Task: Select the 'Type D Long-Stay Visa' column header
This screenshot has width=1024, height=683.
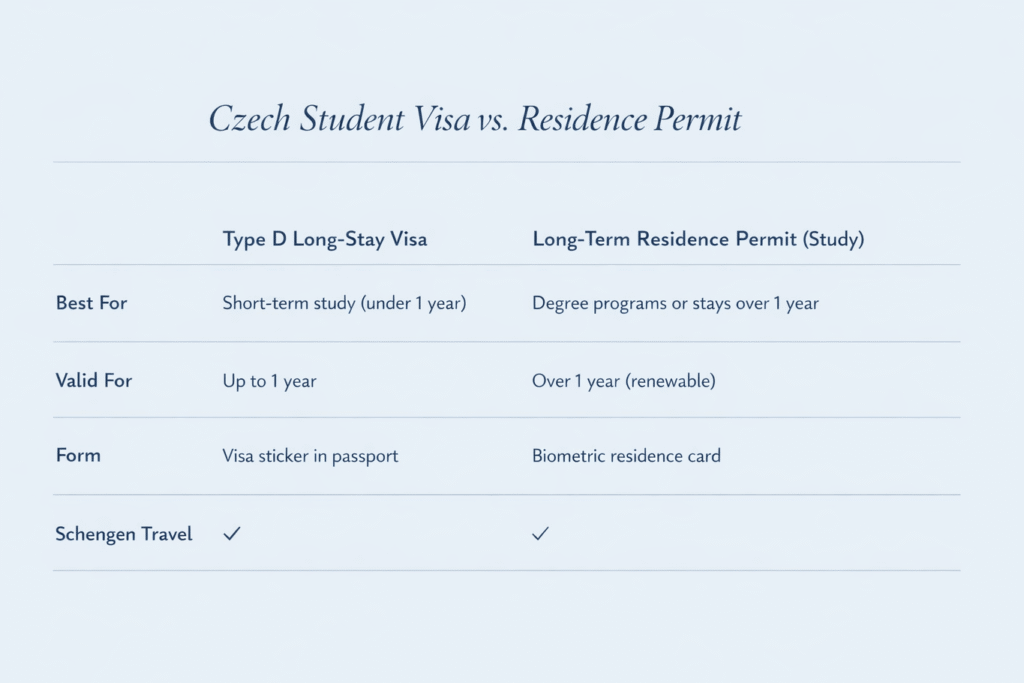Action: (324, 240)
